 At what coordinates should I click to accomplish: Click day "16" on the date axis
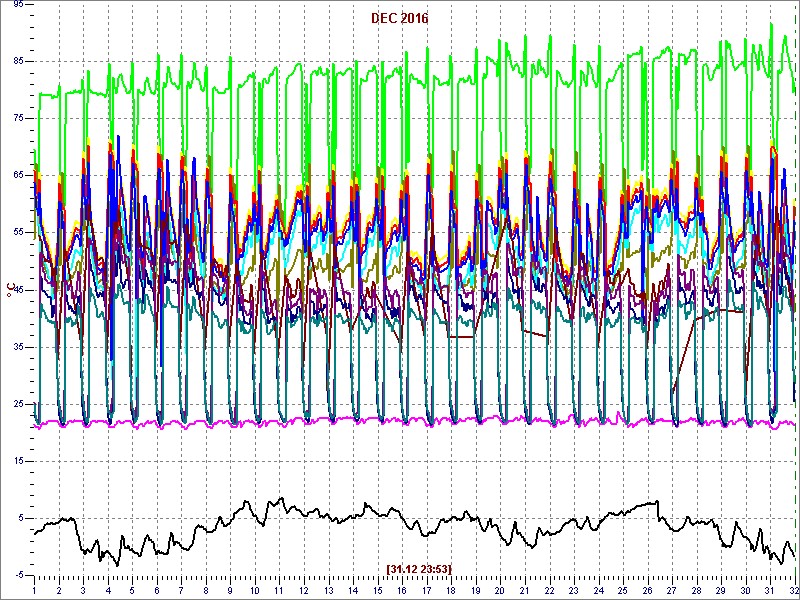tap(402, 590)
